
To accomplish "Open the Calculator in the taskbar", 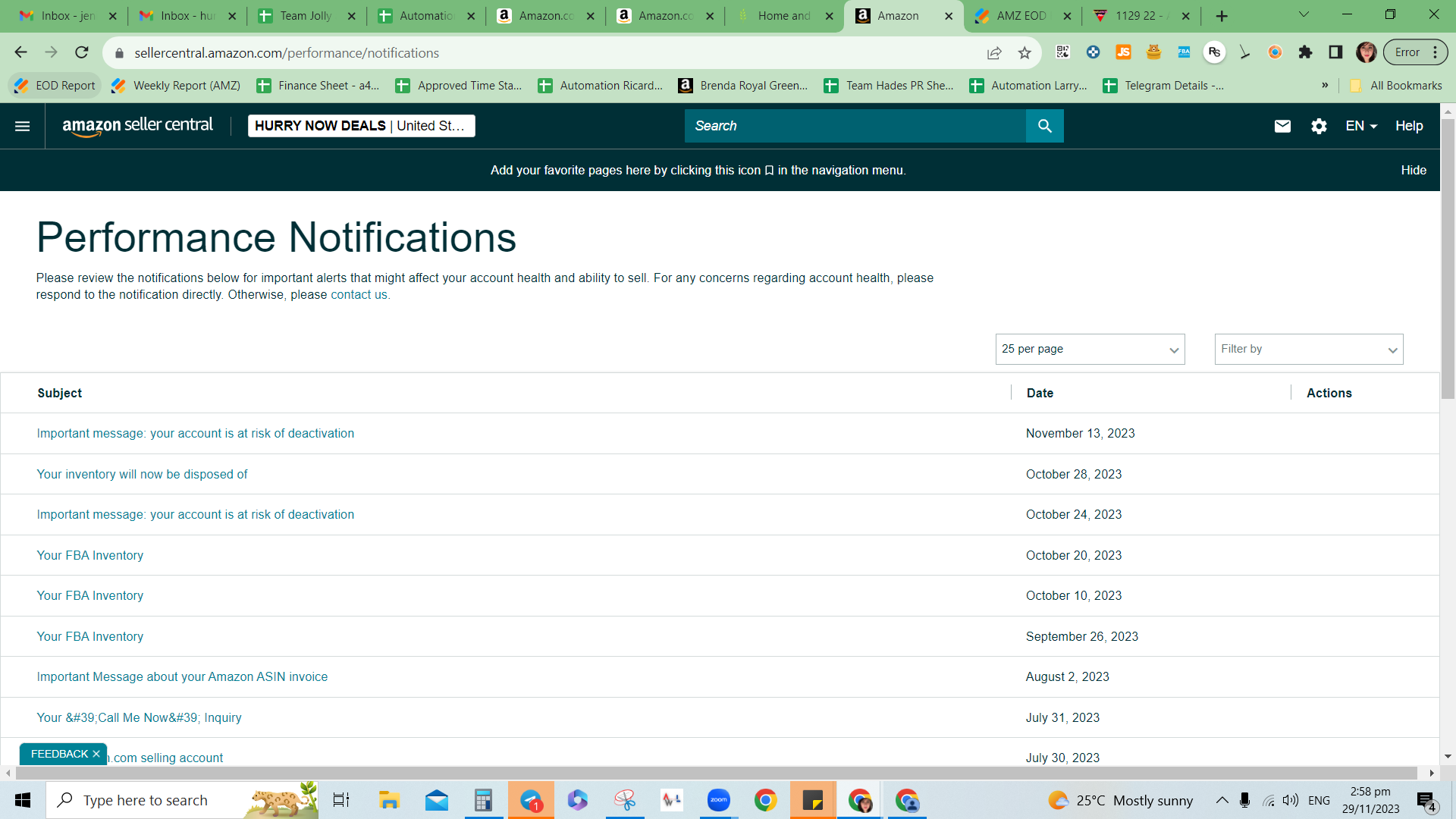I will click(x=483, y=800).
